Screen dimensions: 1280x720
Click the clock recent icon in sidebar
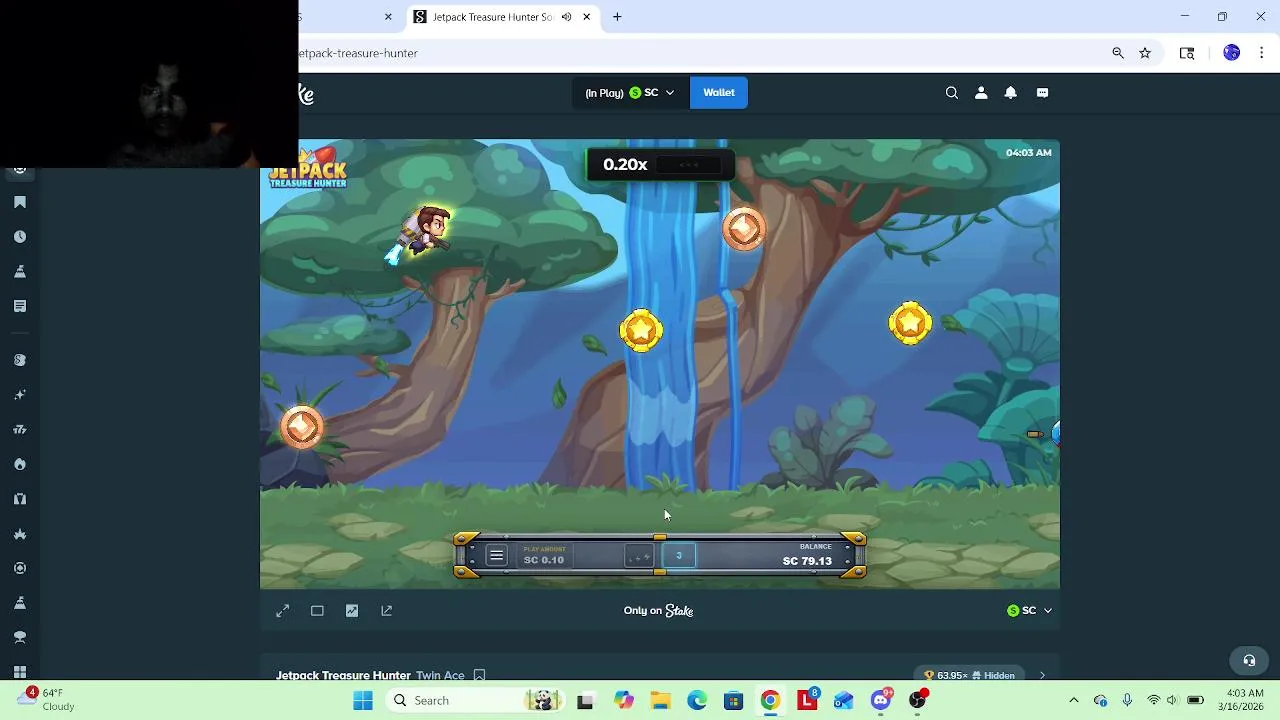pyautogui.click(x=20, y=237)
